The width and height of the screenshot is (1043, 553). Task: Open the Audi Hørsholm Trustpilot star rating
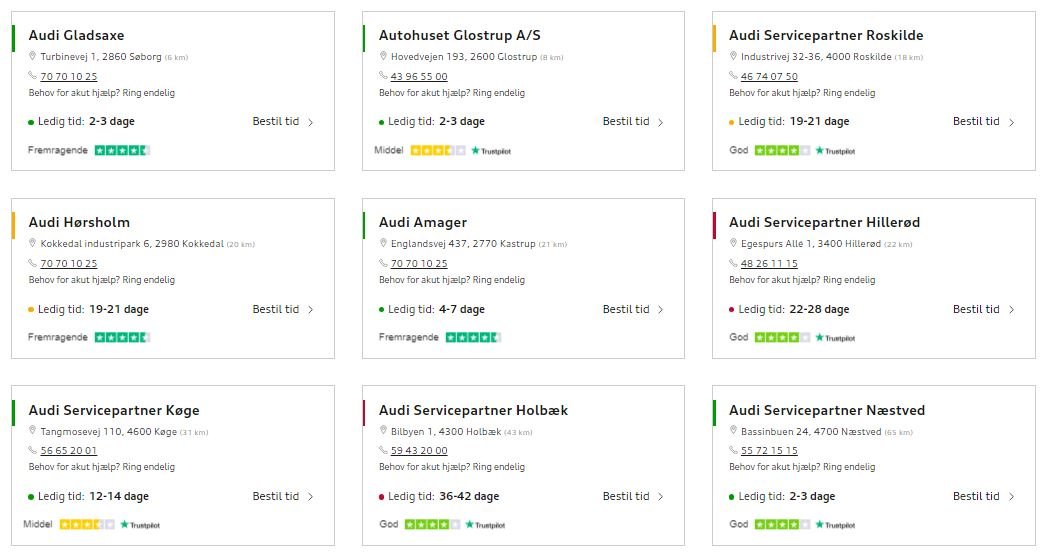coord(122,337)
